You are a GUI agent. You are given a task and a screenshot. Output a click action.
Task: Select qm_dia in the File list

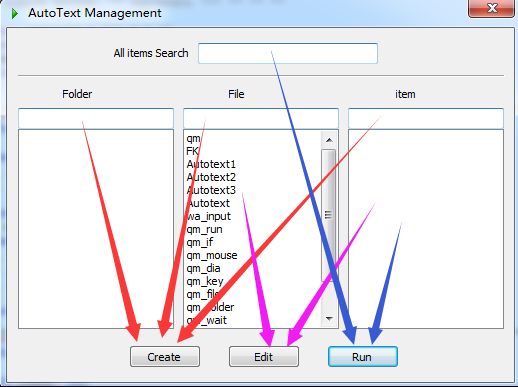(203, 268)
